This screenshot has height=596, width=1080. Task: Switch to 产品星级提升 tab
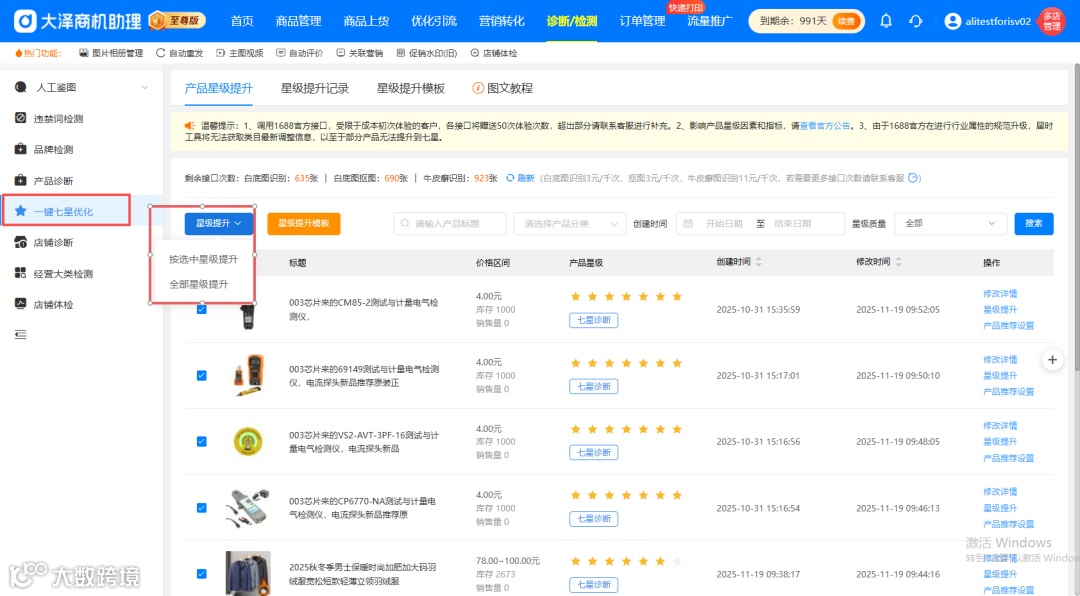pos(218,88)
